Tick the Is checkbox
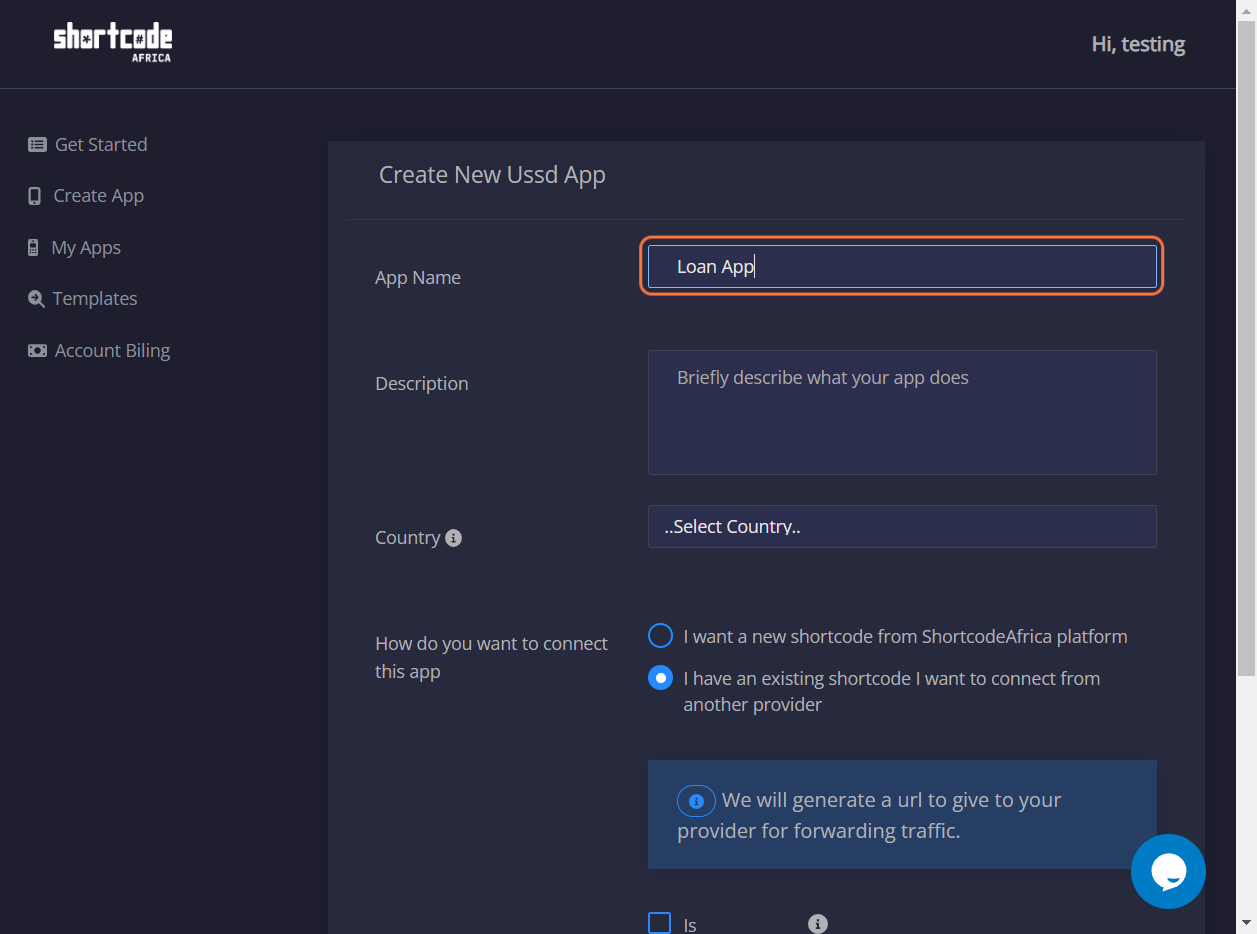Viewport: 1257px width, 934px height. point(659,923)
